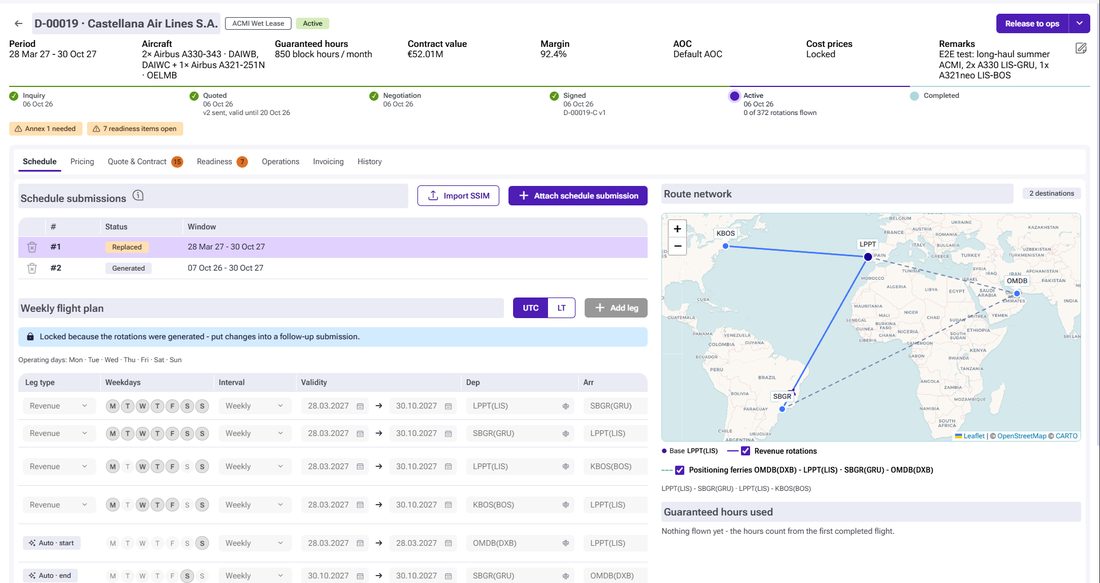
Task: Open the CARTO attribution link
Action: click(1066, 436)
